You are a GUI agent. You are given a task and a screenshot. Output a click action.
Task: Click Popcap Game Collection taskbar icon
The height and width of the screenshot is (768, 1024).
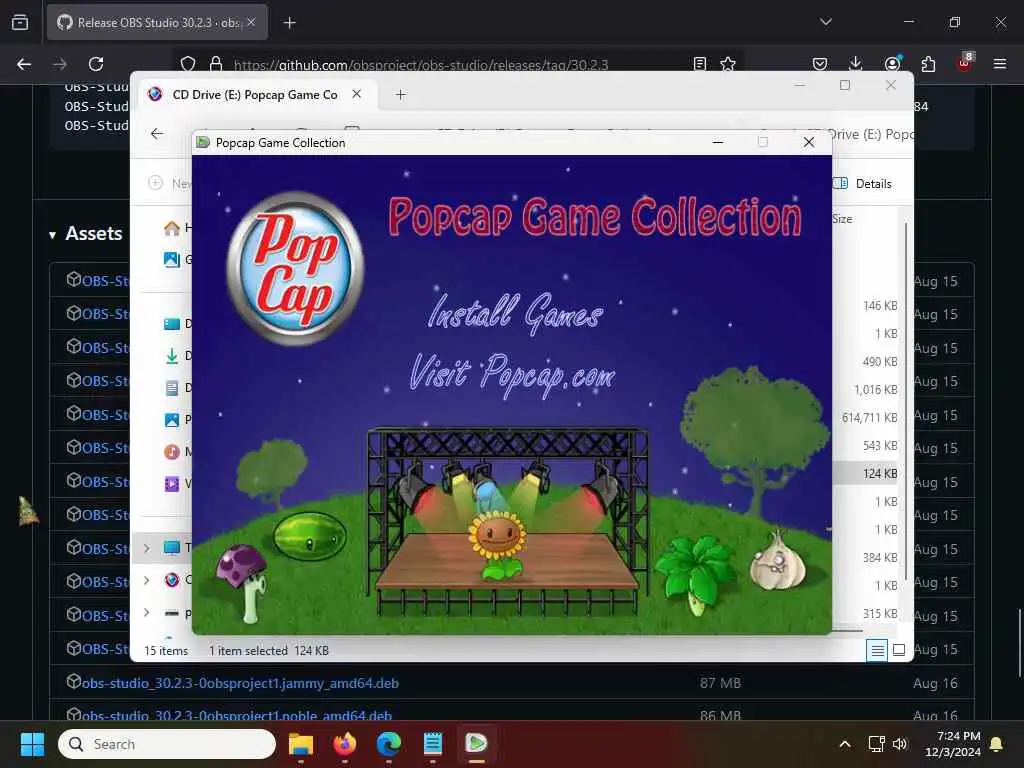(x=476, y=744)
